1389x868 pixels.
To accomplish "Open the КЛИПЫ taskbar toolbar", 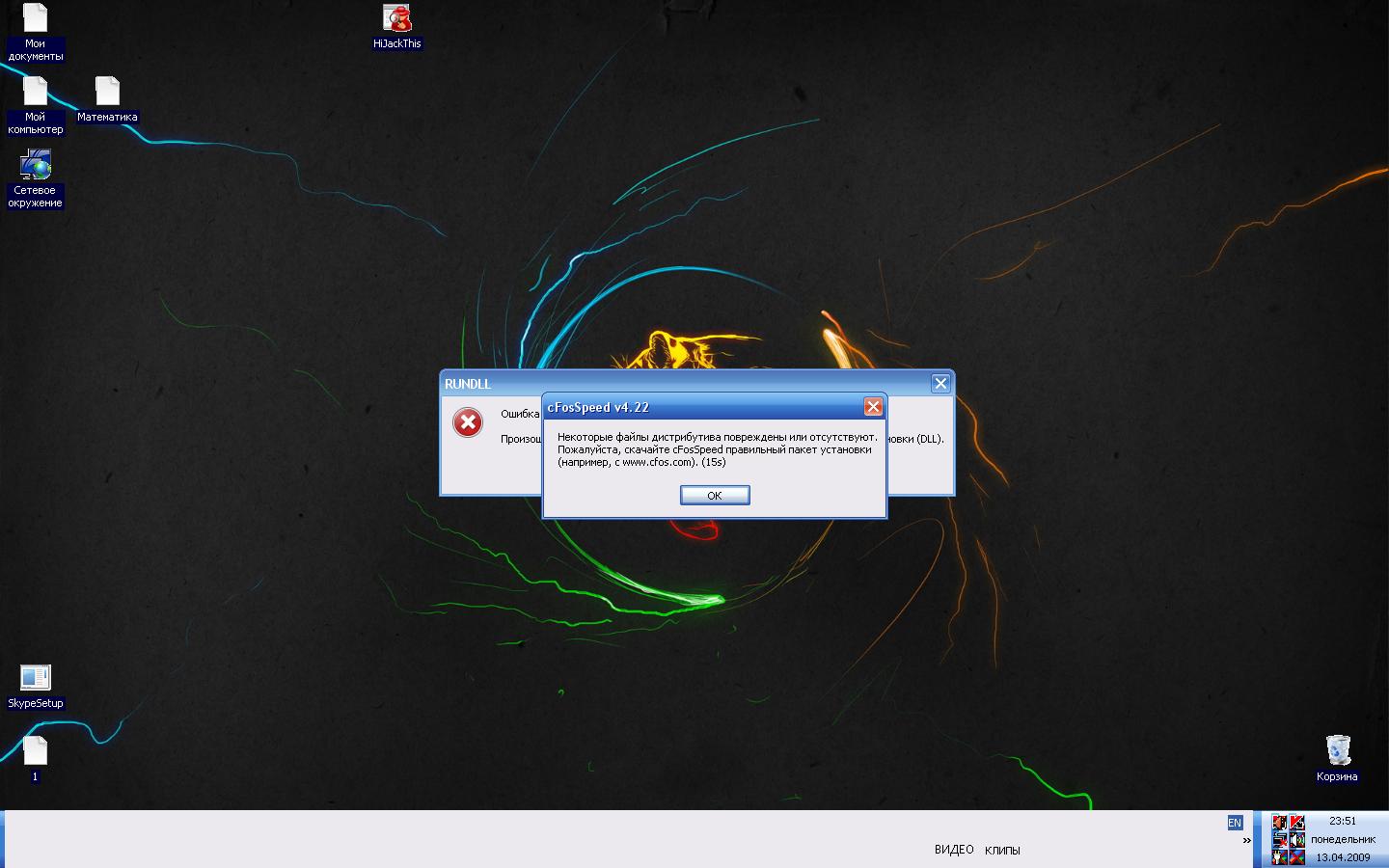I will [1002, 850].
